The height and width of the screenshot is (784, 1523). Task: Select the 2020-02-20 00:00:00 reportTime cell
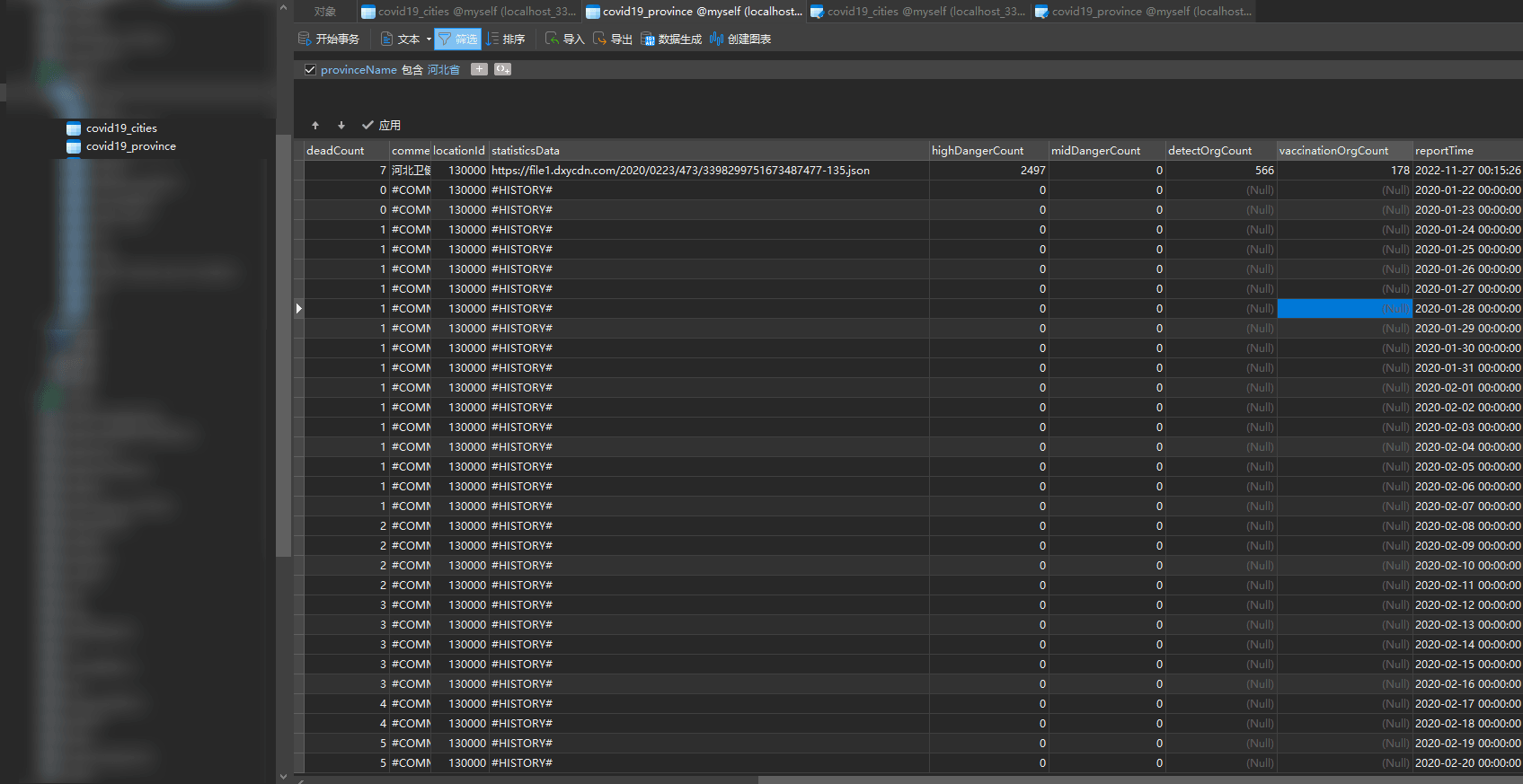click(x=1467, y=763)
